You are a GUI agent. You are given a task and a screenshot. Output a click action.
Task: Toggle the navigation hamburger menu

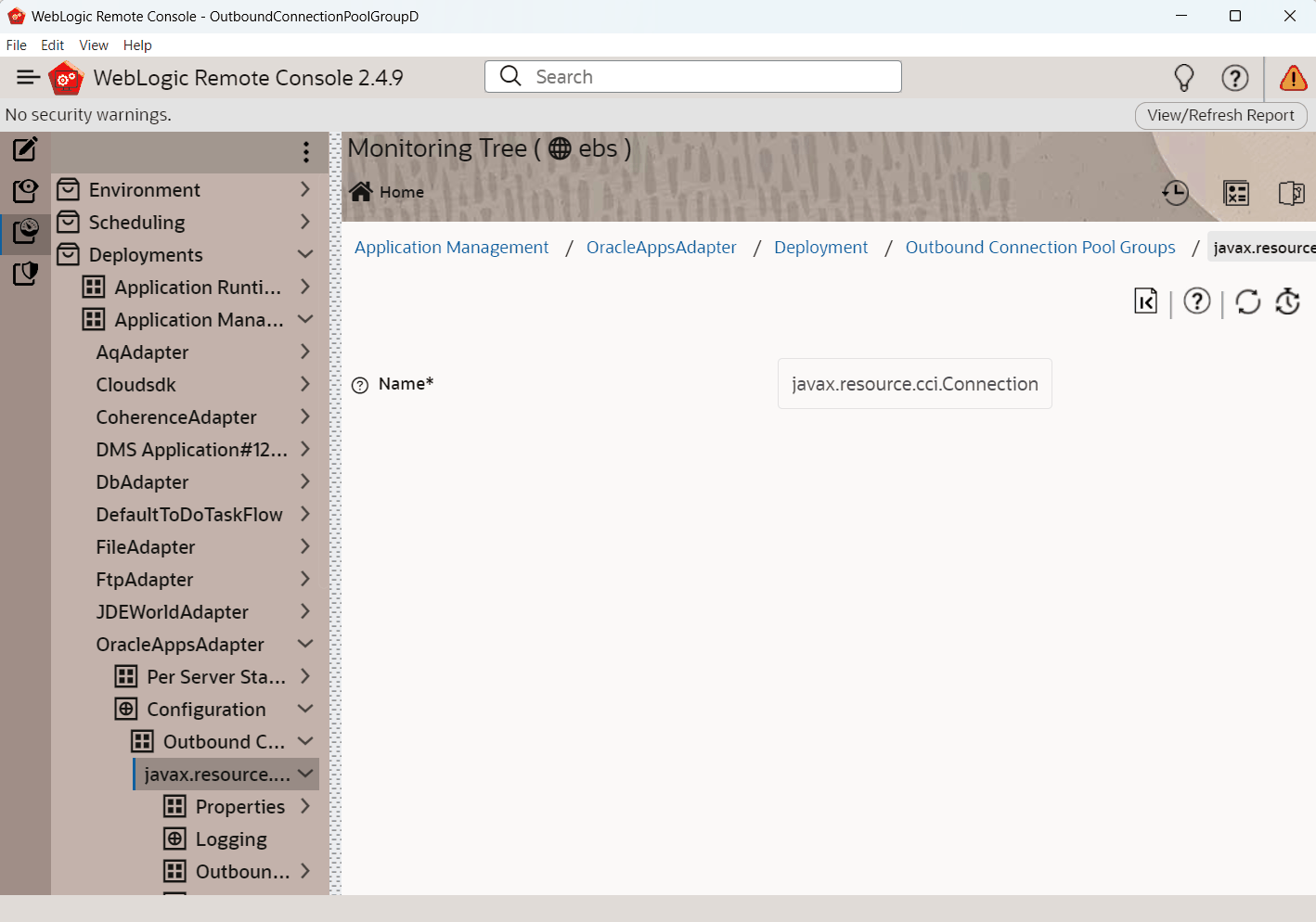28,78
